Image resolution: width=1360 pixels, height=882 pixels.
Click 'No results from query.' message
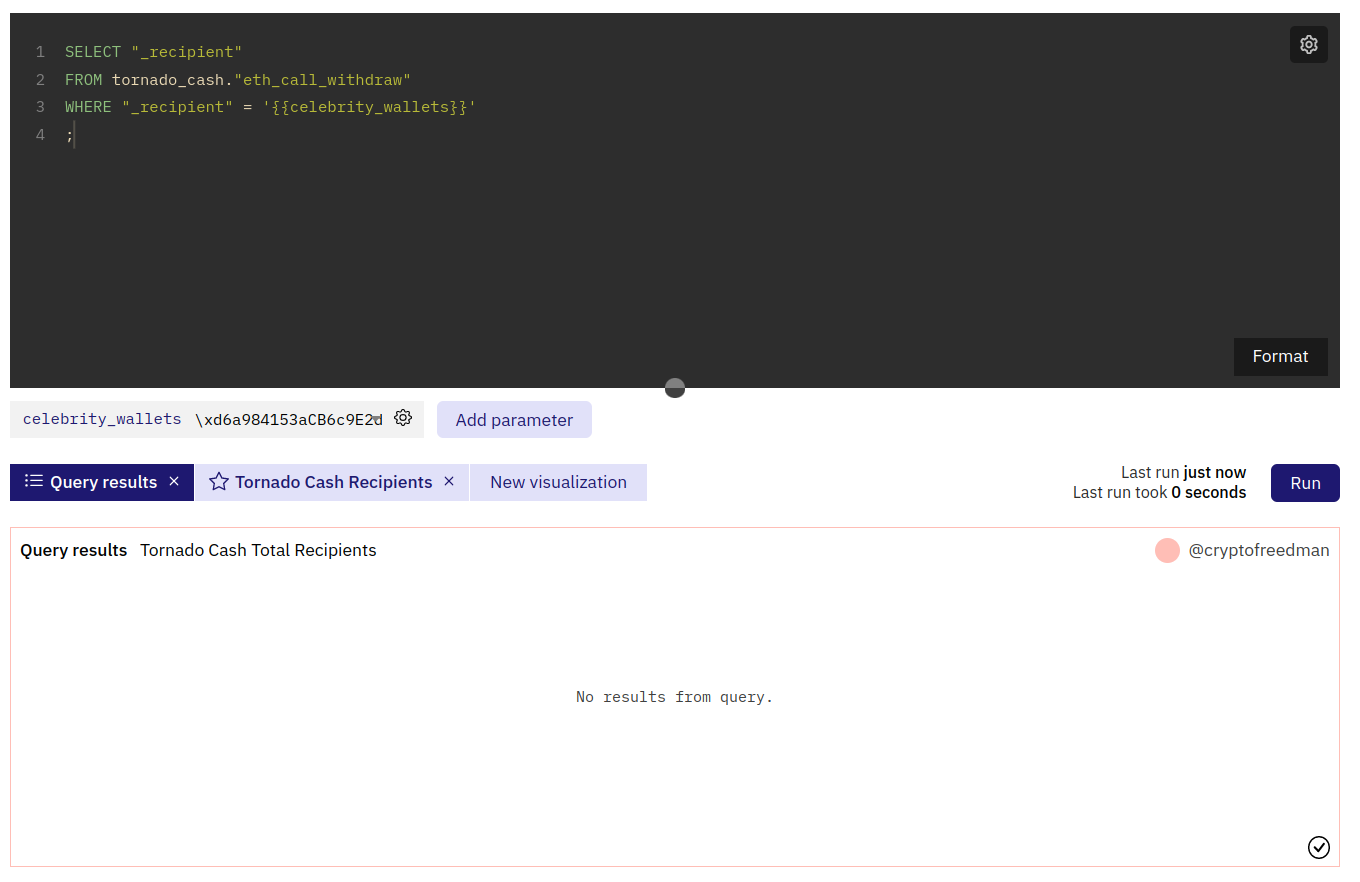675,697
